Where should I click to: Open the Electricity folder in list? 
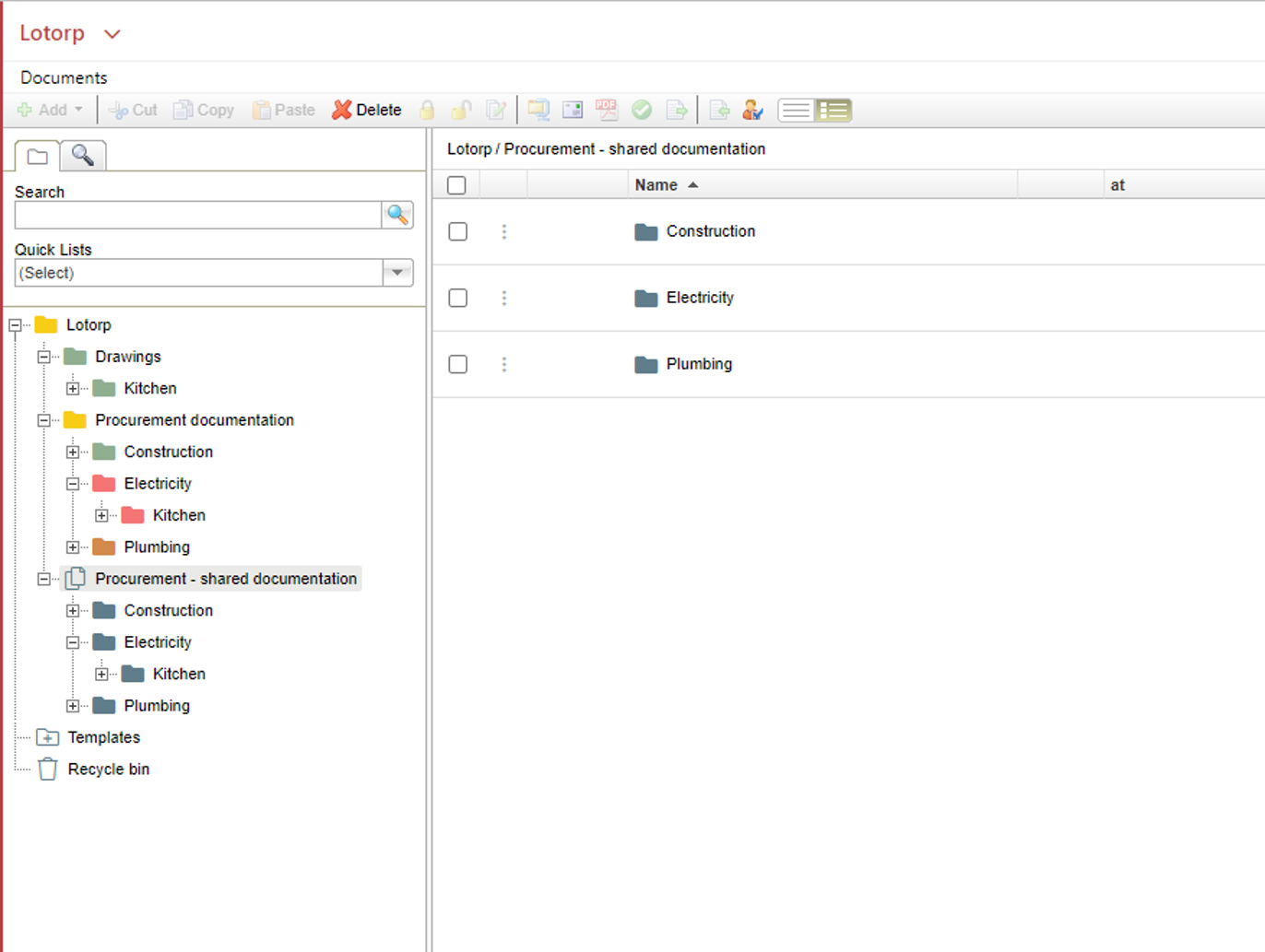pos(700,298)
